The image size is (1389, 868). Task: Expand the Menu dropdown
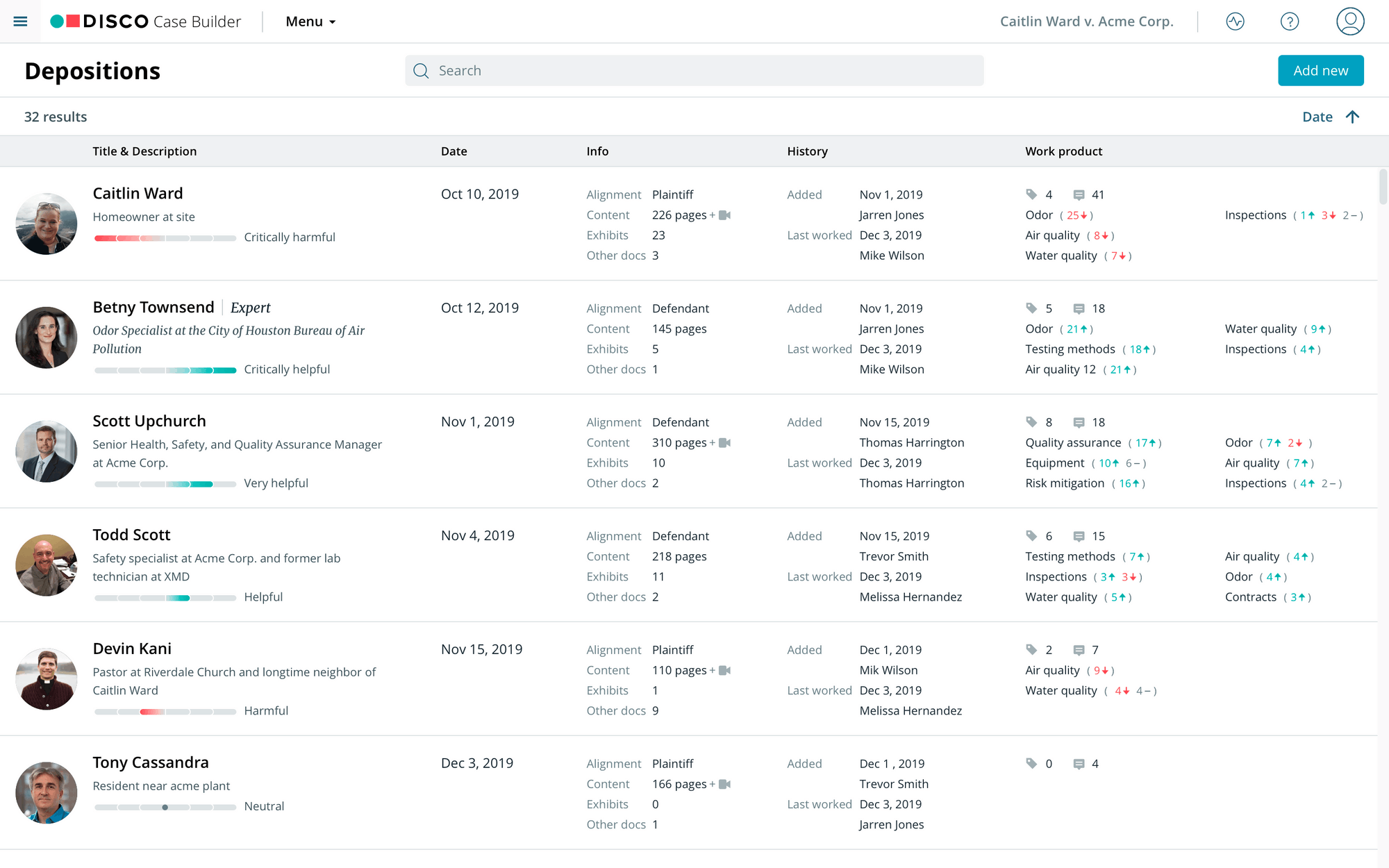coord(310,22)
